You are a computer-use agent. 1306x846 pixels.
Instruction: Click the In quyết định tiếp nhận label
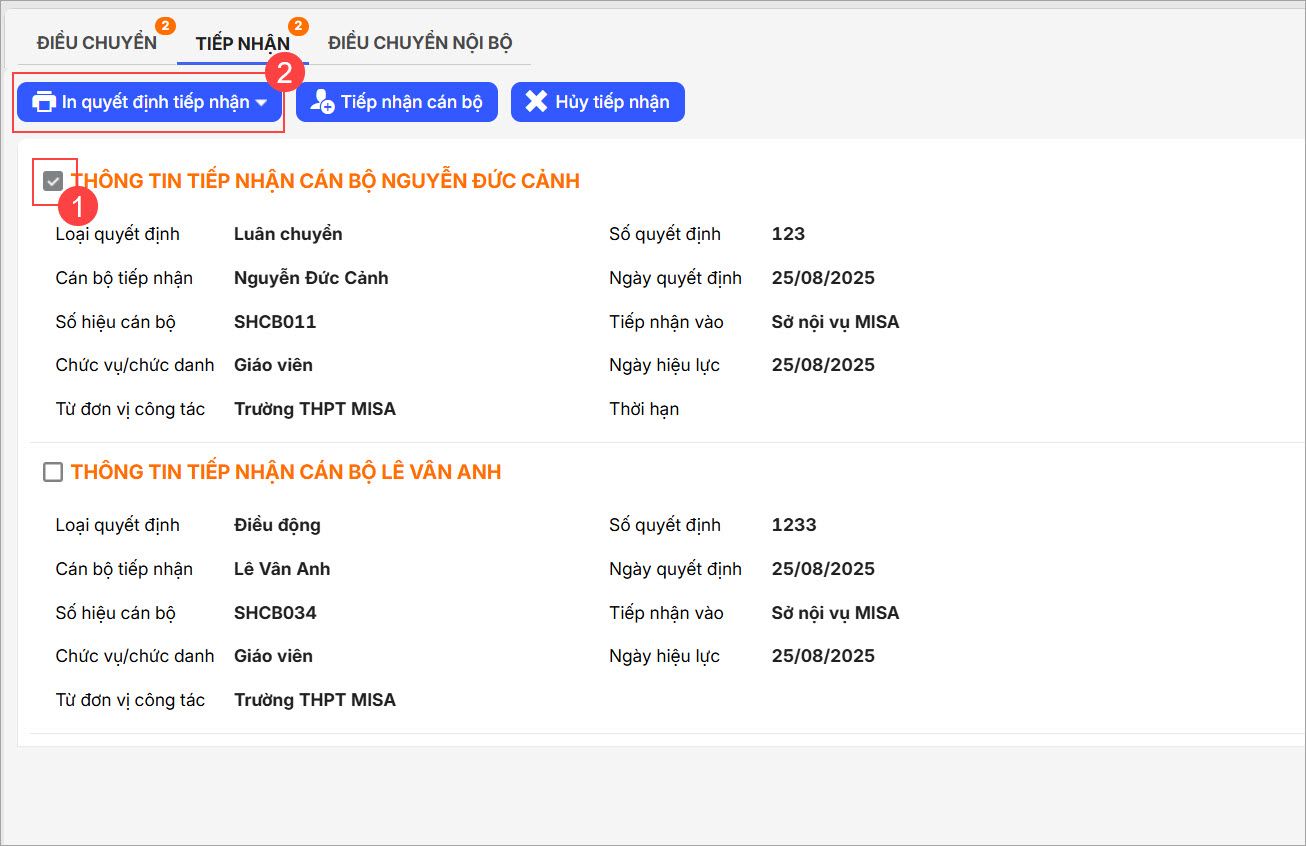(x=155, y=102)
